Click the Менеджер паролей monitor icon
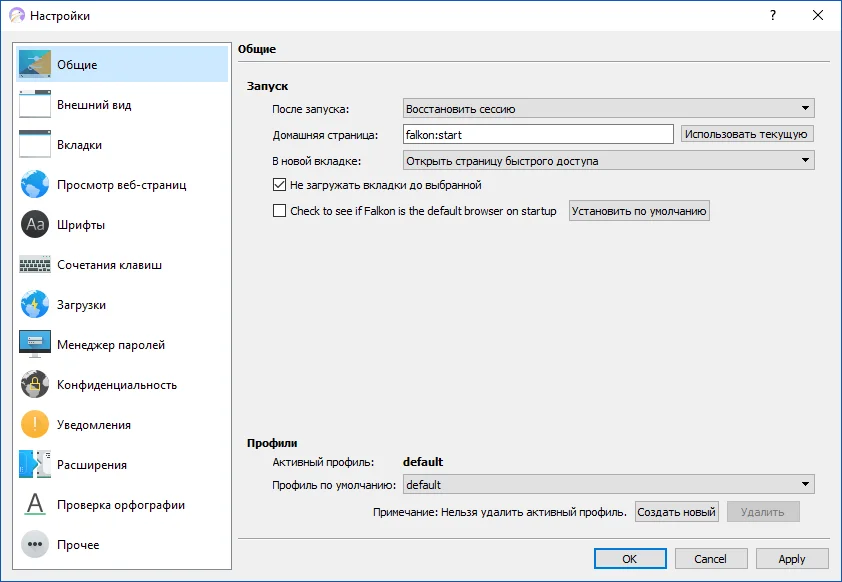Image resolution: width=842 pixels, height=582 pixels. point(35,345)
